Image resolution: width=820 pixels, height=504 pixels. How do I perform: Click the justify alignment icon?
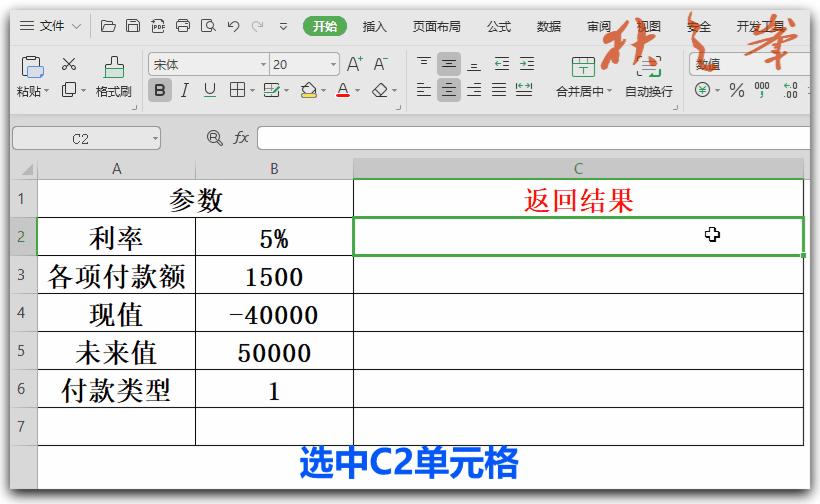(x=499, y=90)
